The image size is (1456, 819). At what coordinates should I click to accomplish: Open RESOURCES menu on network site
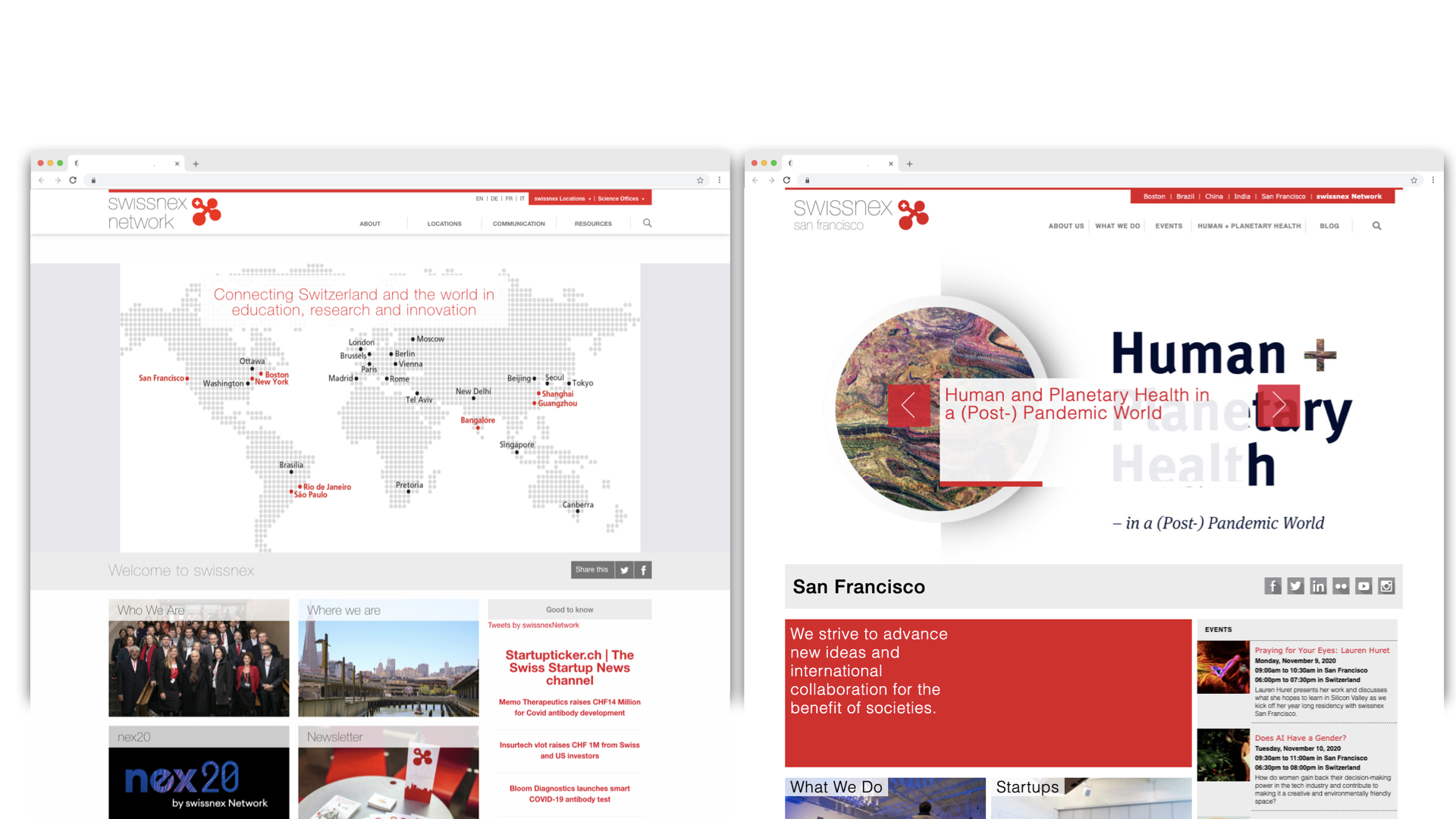pos(593,224)
